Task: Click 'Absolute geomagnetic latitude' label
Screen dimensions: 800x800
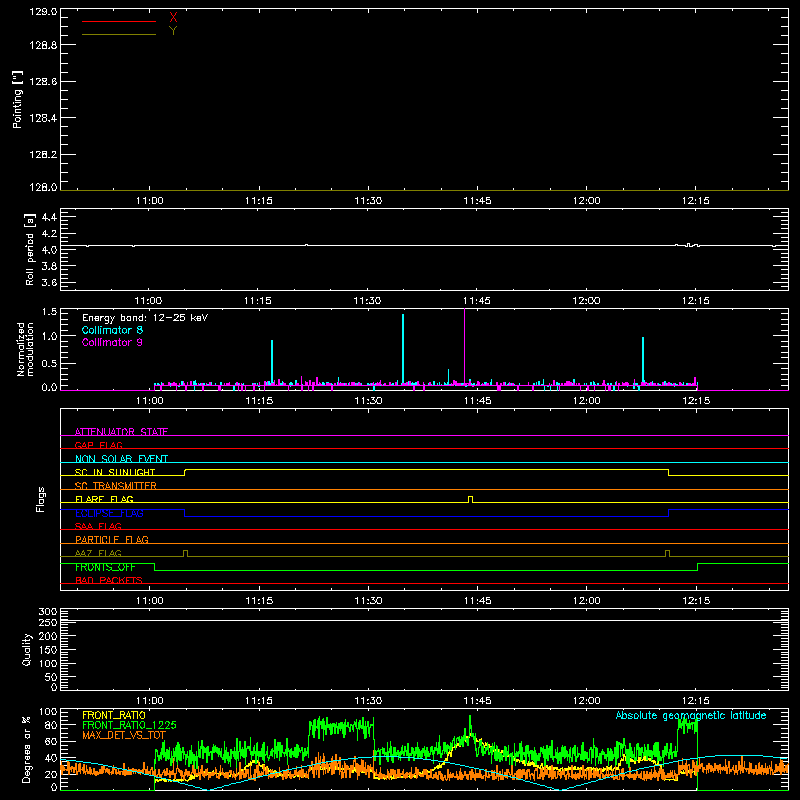Action: [x=691, y=715]
